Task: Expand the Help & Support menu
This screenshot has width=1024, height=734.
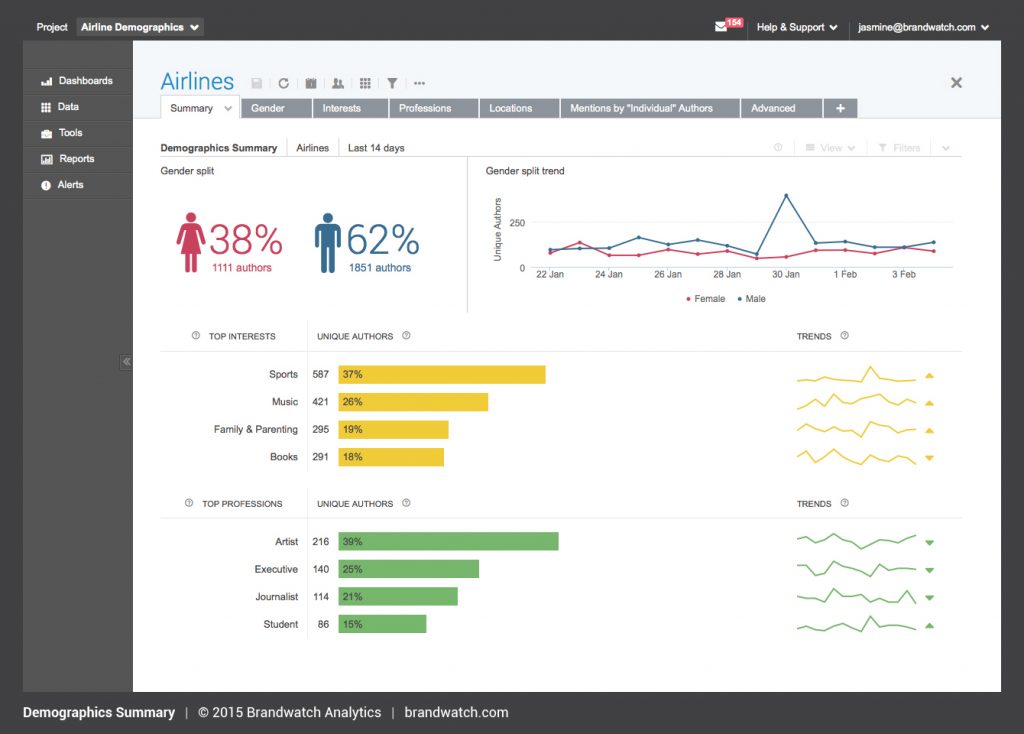Action: tap(796, 27)
